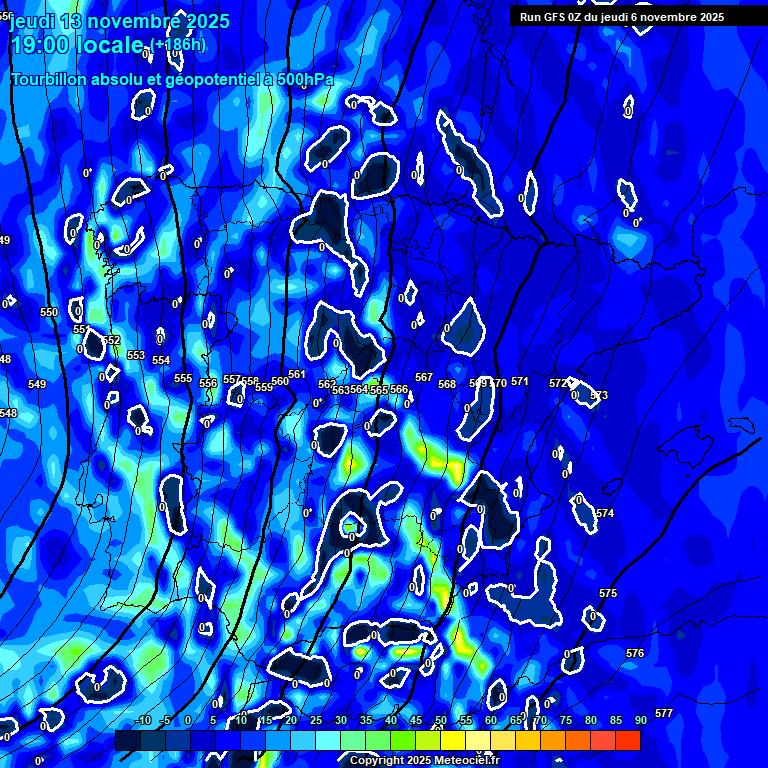Click the 550 contour label on the left
The height and width of the screenshot is (768, 768).
tap(49, 312)
